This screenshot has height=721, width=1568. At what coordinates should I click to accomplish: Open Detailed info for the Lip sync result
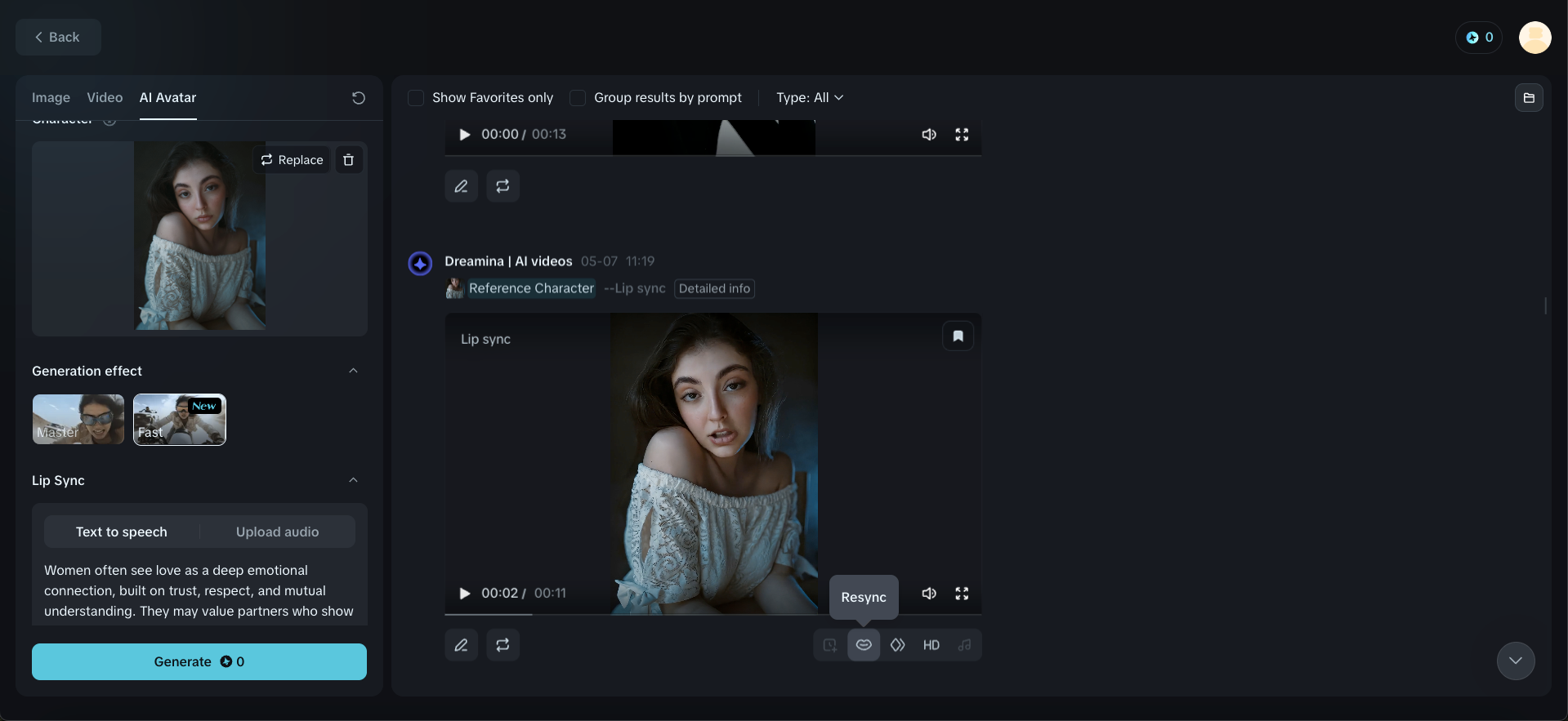coord(714,288)
